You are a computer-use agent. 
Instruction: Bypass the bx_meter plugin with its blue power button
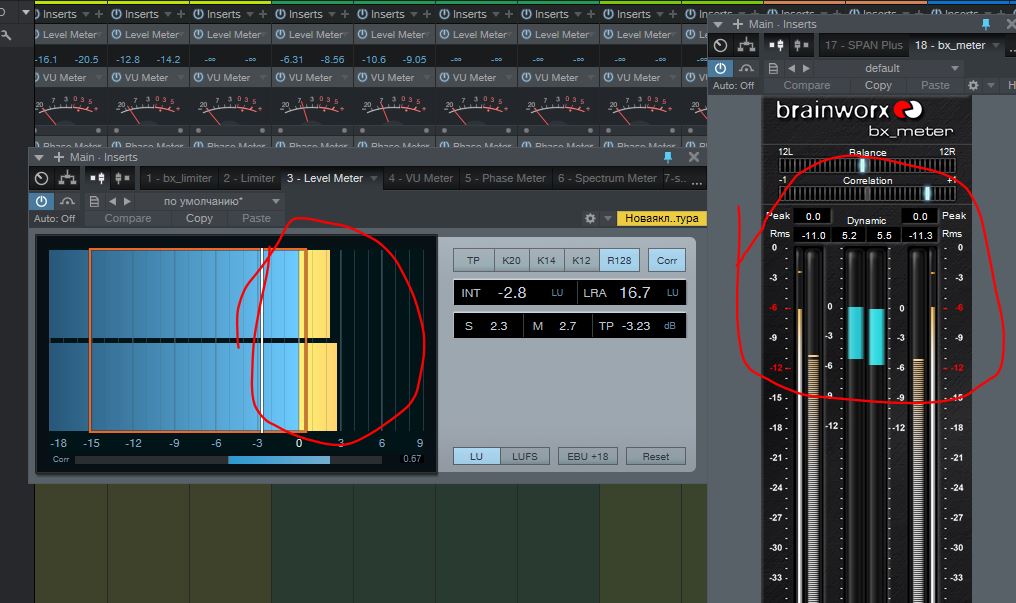point(721,68)
